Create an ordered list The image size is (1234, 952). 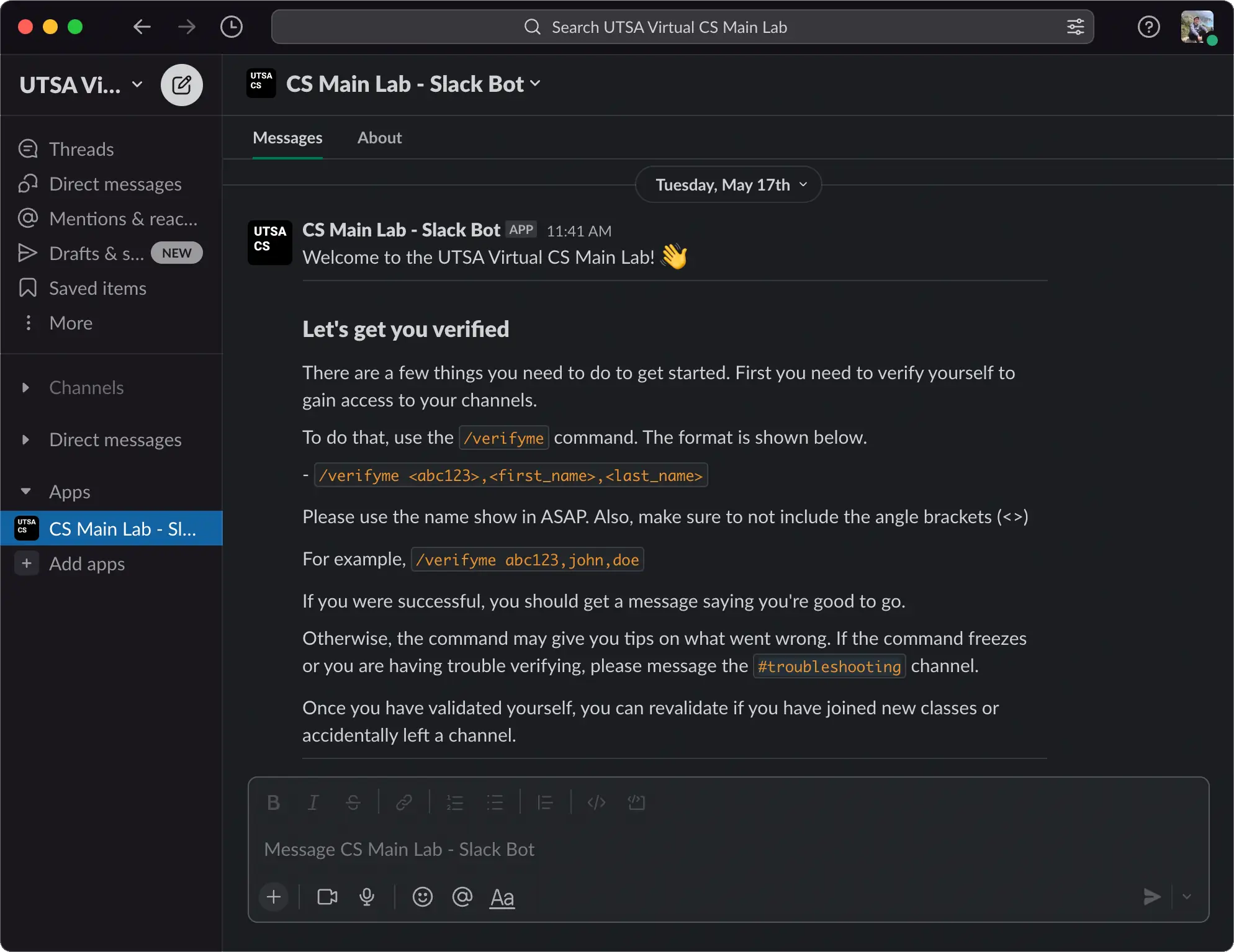pos(454,802)
